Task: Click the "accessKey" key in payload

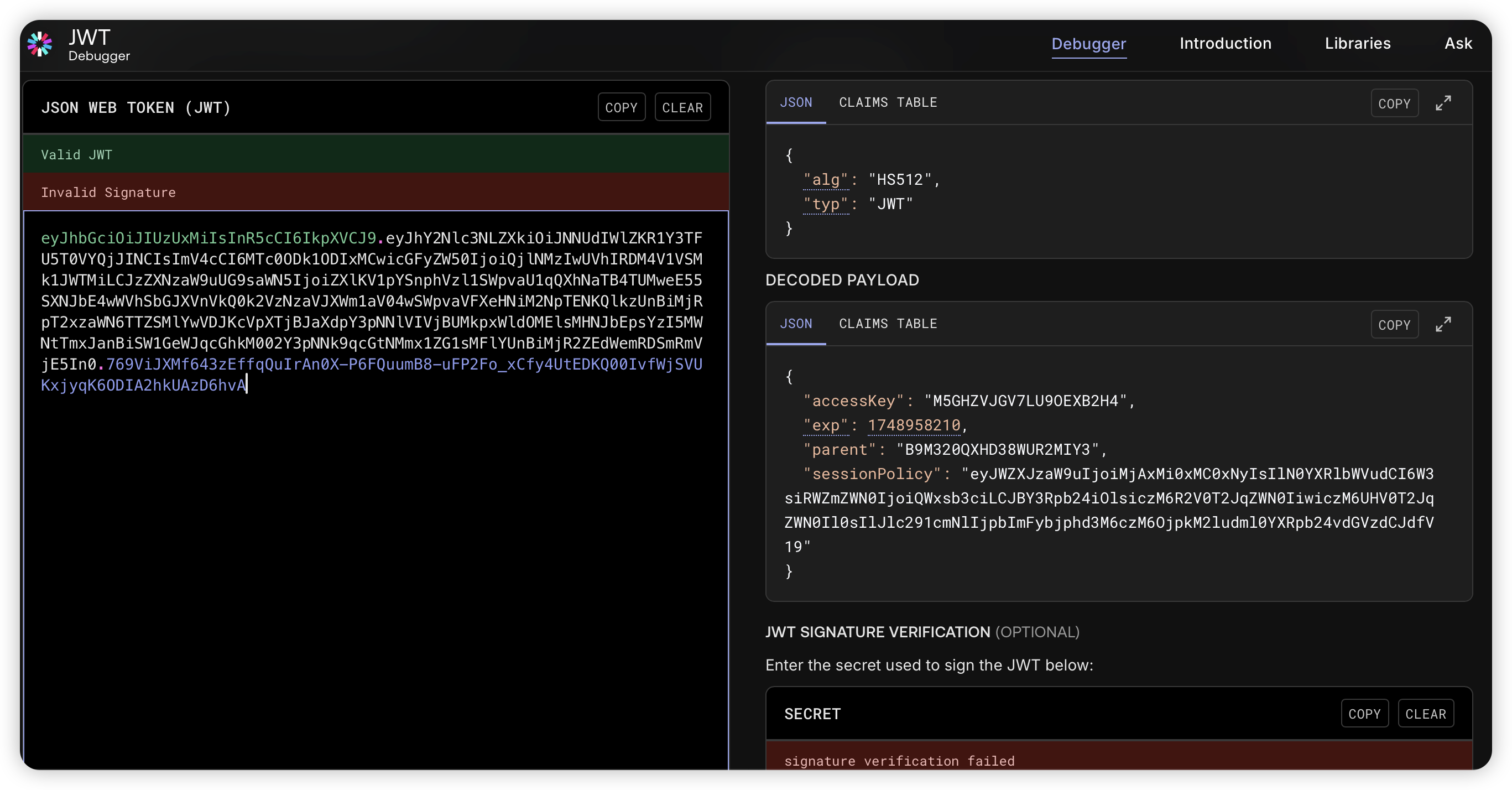Action: (x=853, y=401)
